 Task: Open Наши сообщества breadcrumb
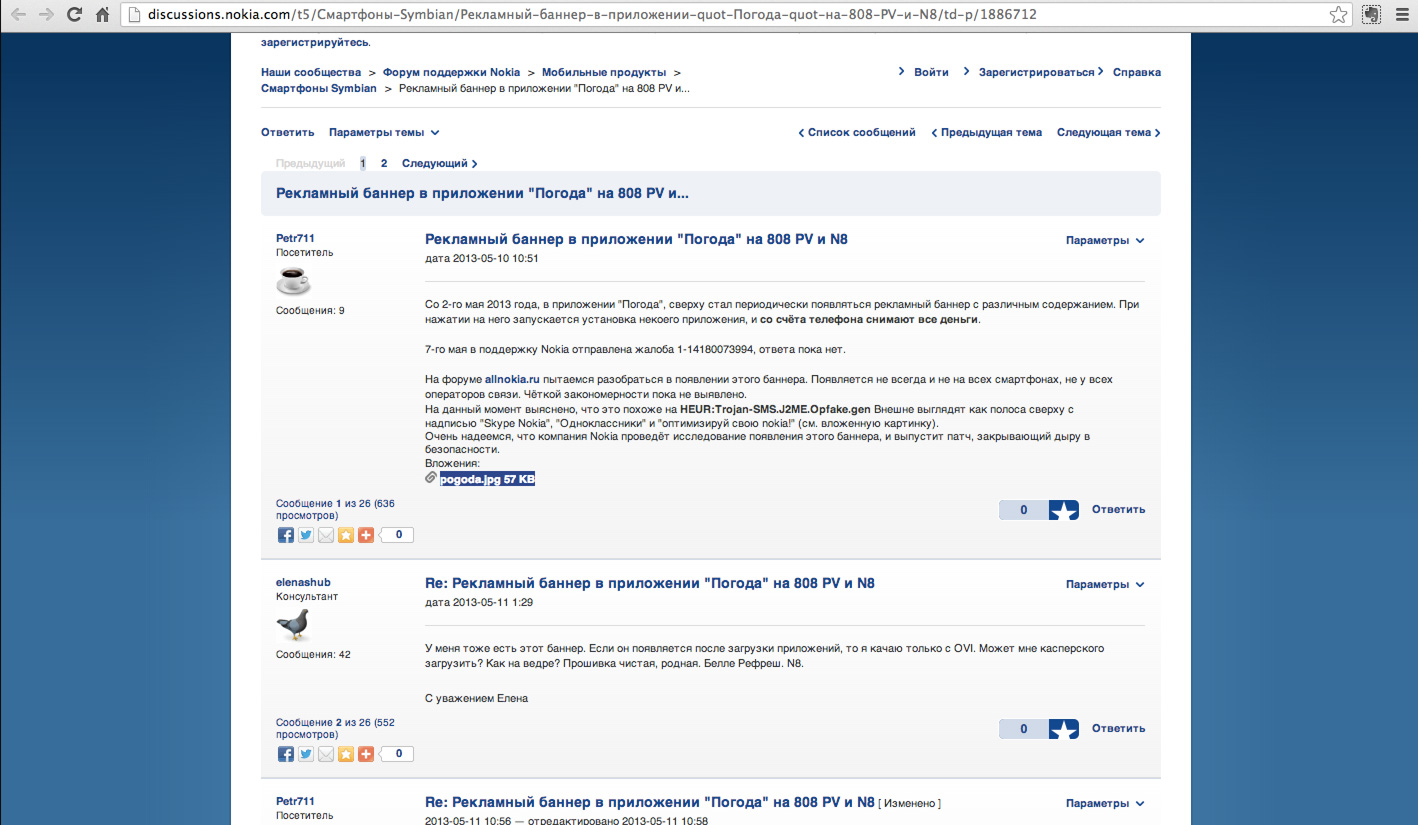click(x=311, y=72)
